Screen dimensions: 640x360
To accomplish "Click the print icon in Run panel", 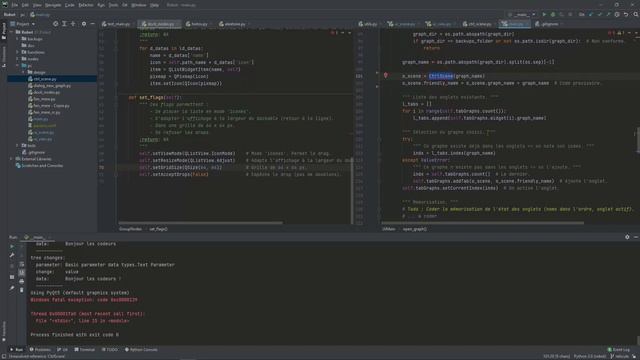I will [22, 281].
